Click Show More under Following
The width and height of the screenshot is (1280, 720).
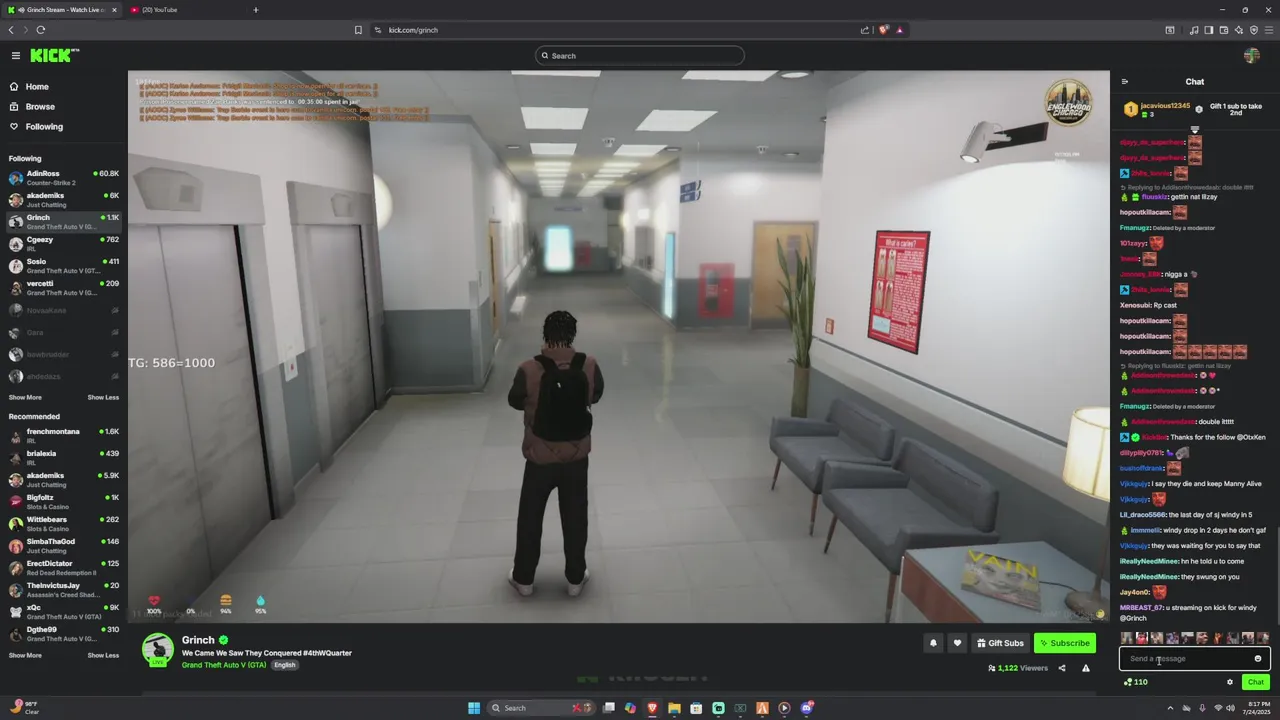pos(25,397)
